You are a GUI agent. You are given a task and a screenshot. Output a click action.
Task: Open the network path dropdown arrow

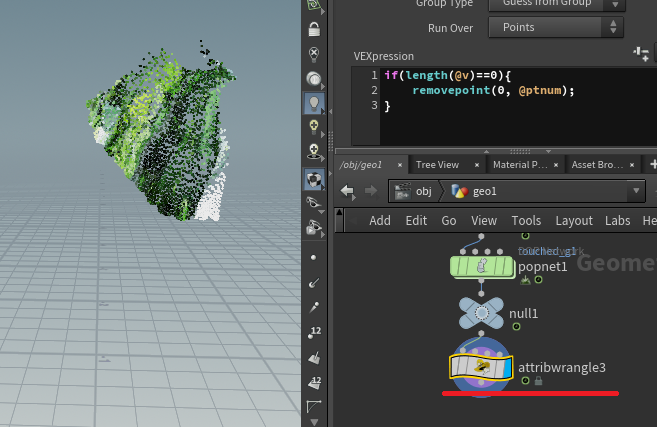pyautogui.click(x=636, y=191)
